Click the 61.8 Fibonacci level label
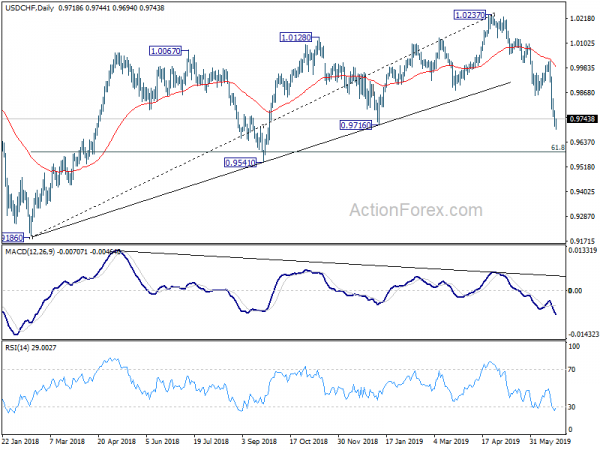This screenshot has height=450, width=600. point(558,147)
